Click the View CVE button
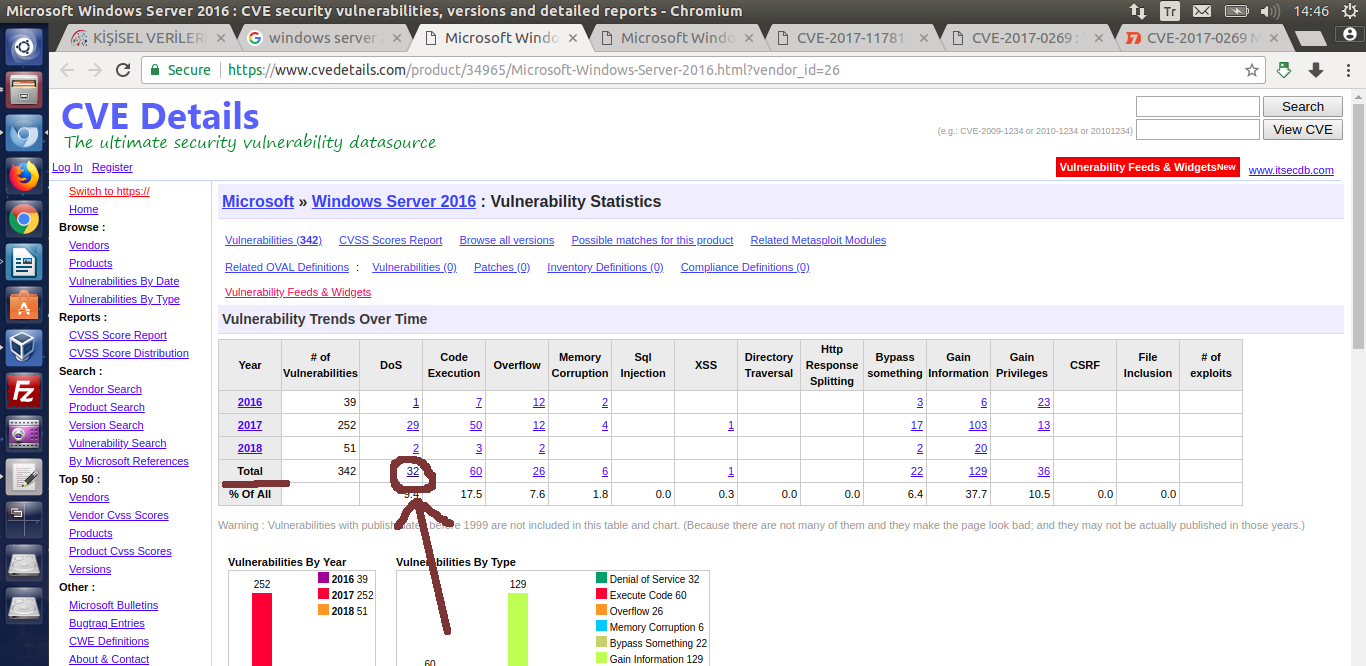The height and width of the screenshot is (666, 1366). coord(1302,130)
